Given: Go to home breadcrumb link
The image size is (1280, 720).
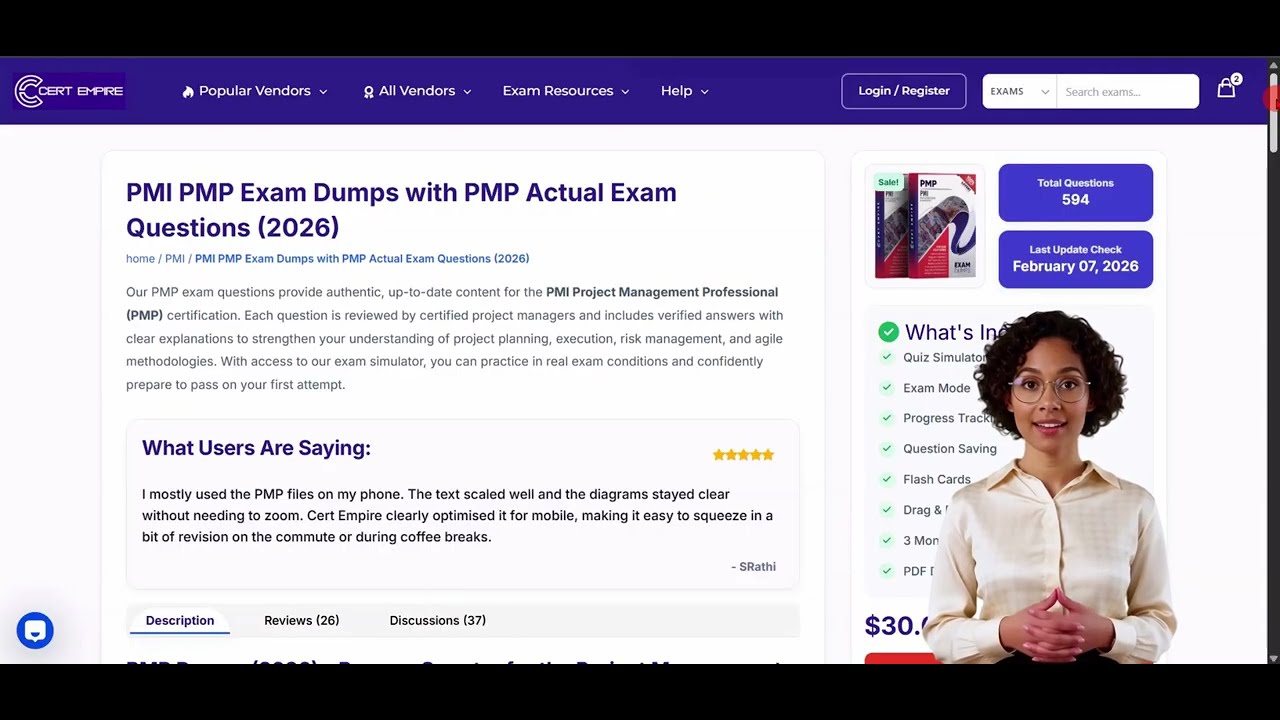Looking at the screenshot, I should (140, 258).
